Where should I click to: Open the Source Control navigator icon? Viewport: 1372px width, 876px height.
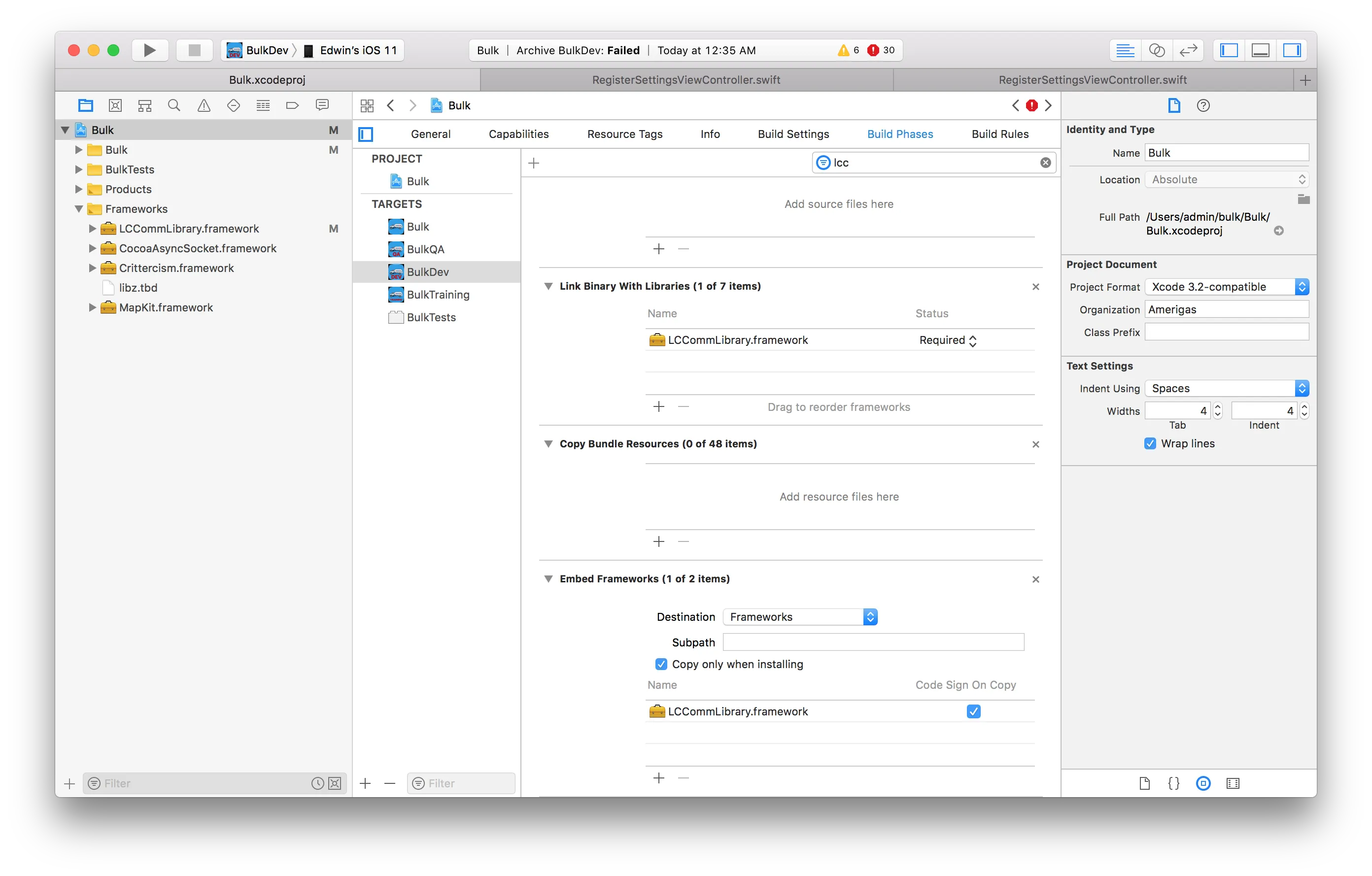tap(116, 105)
